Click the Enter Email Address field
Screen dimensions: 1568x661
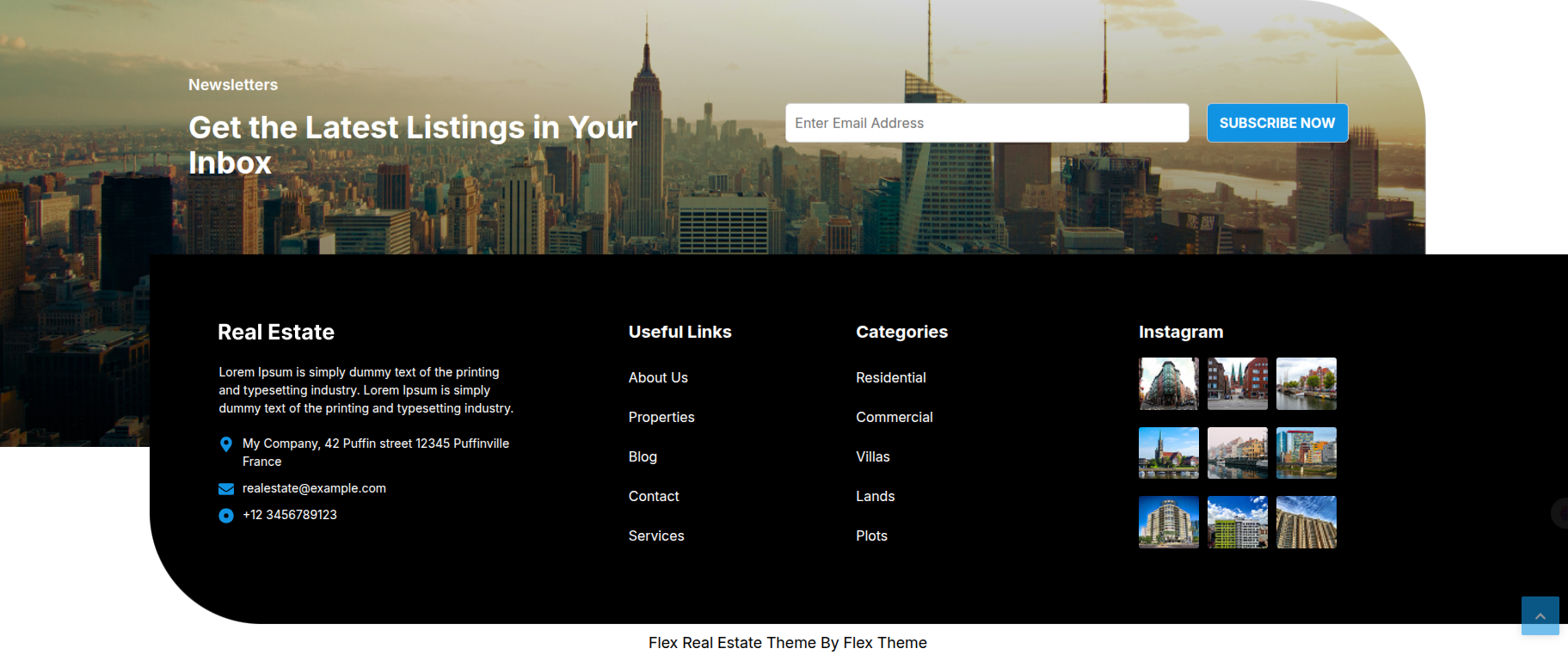tap(987, 123)
